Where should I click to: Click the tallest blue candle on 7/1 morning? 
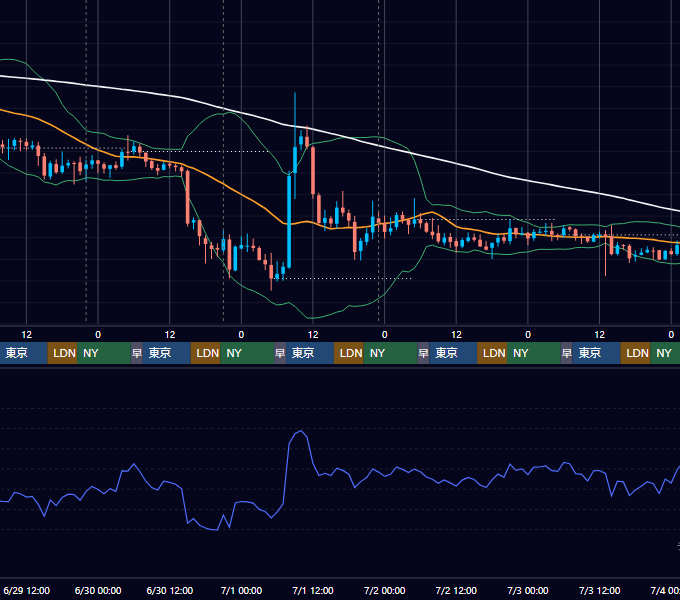pyautogui.click(x=289, y=221)
